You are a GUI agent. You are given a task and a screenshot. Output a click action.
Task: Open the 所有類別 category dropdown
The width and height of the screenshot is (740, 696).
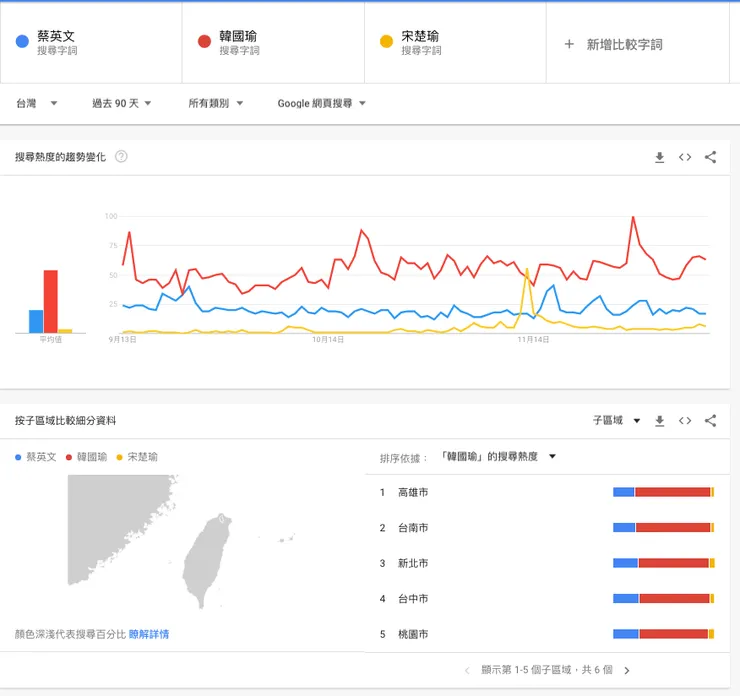[216, 103]
